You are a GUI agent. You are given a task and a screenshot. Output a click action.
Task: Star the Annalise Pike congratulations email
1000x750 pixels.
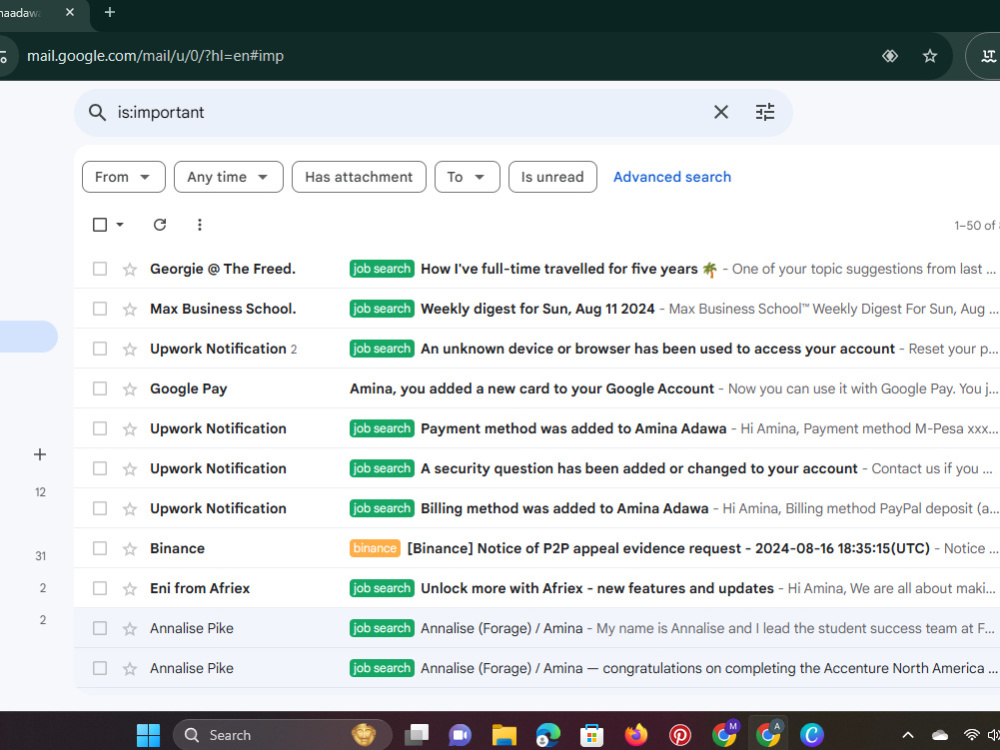coord(130,668)
